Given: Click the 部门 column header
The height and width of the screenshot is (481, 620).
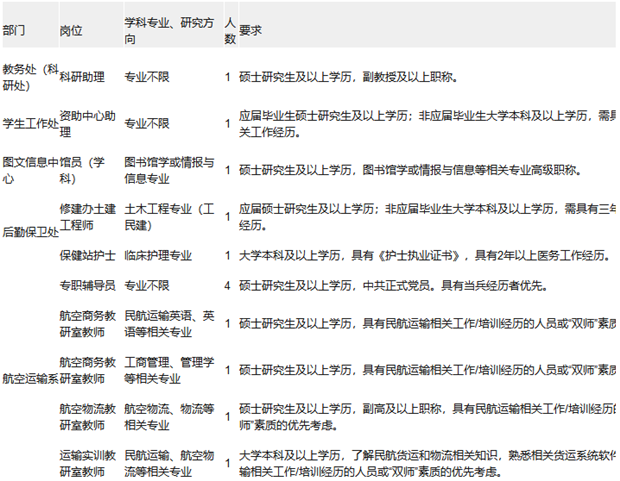Looking at the screenshot, I should click(15, 31).
